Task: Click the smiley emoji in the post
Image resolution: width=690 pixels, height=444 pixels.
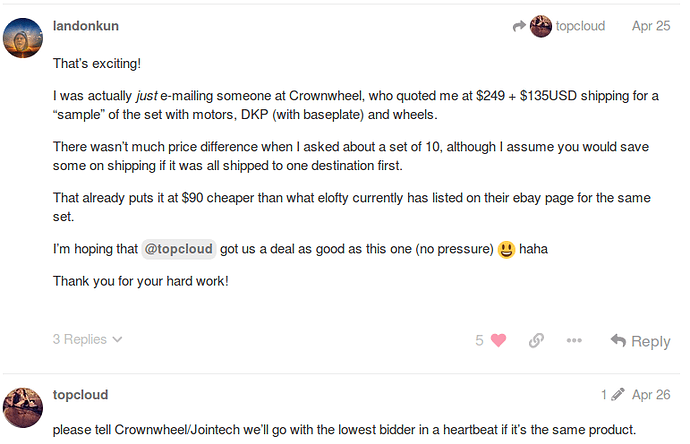Action: [506, 250]
